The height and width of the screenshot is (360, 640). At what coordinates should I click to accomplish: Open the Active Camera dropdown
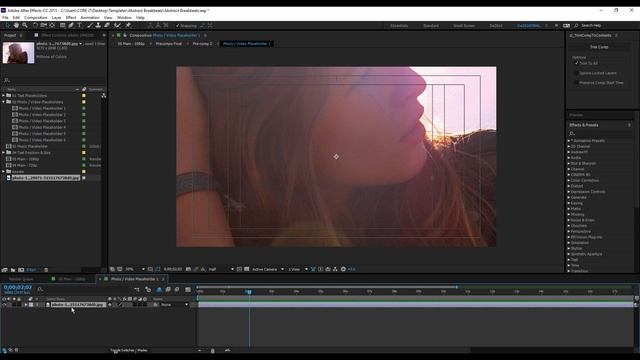(268, 269)
